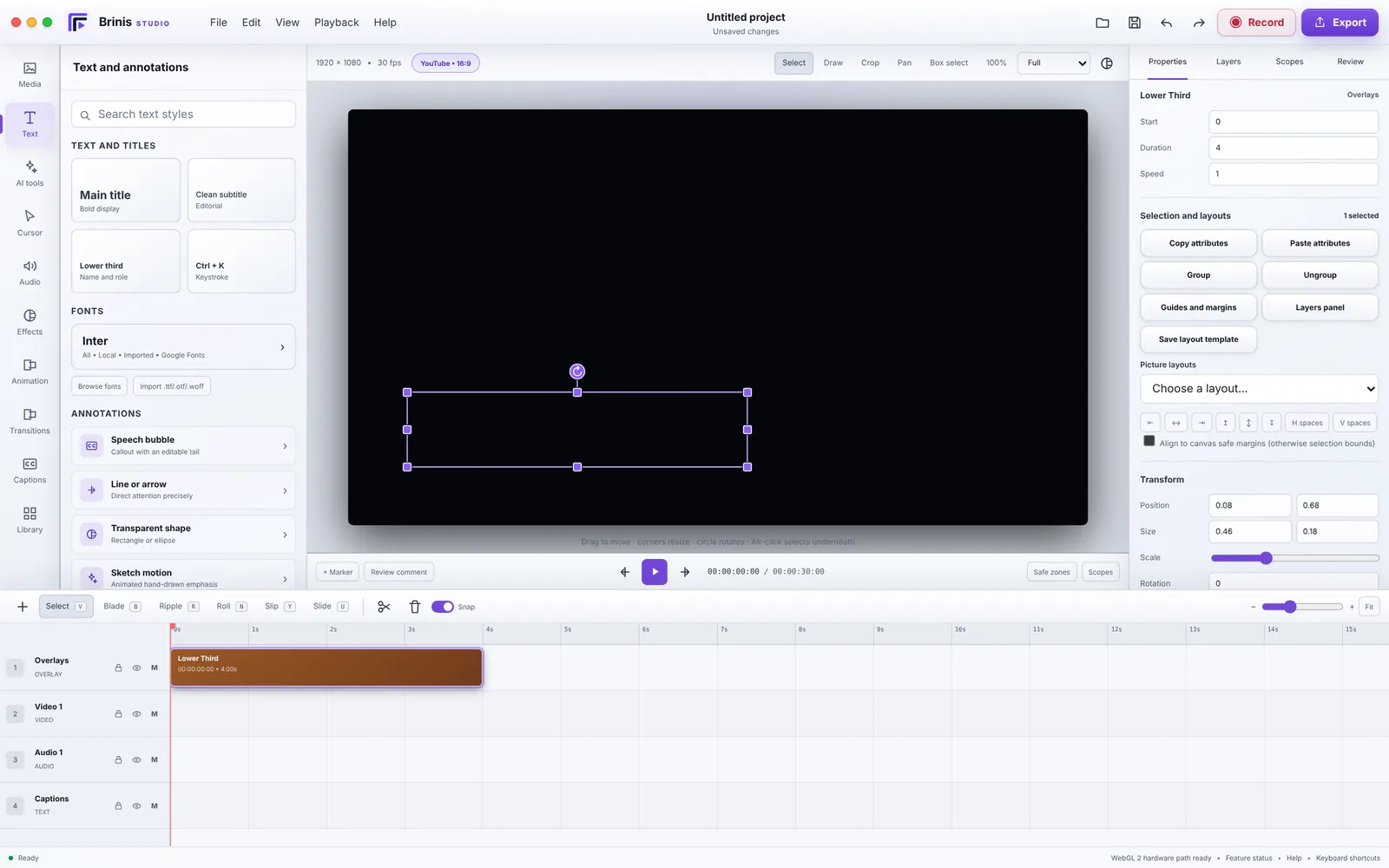
Task: Mute the Video 1 track
Action: click(155, 713)
